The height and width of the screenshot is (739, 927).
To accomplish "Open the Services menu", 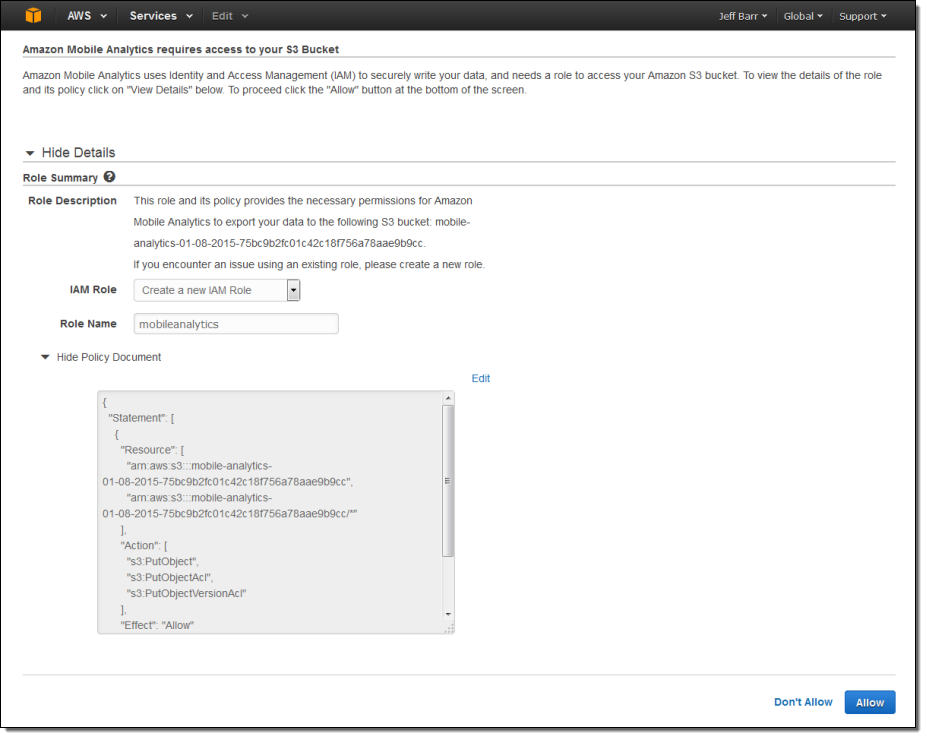I will click(x=160, y=16).
